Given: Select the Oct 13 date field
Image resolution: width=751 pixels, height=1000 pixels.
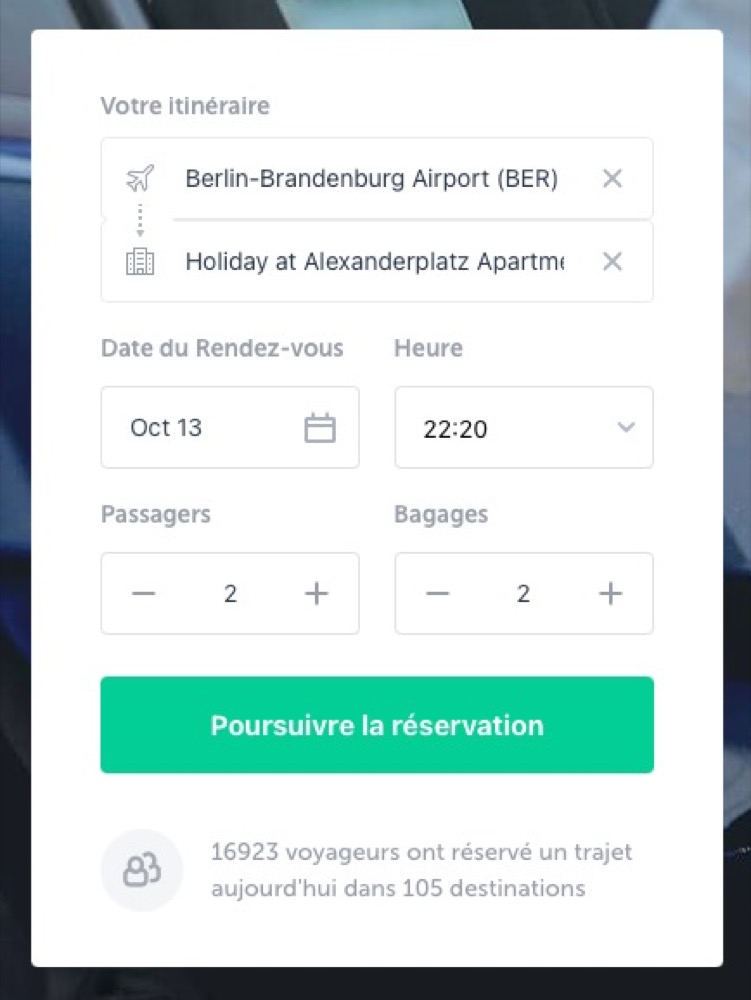Looking at the screenshot, I should coord(230,427).
